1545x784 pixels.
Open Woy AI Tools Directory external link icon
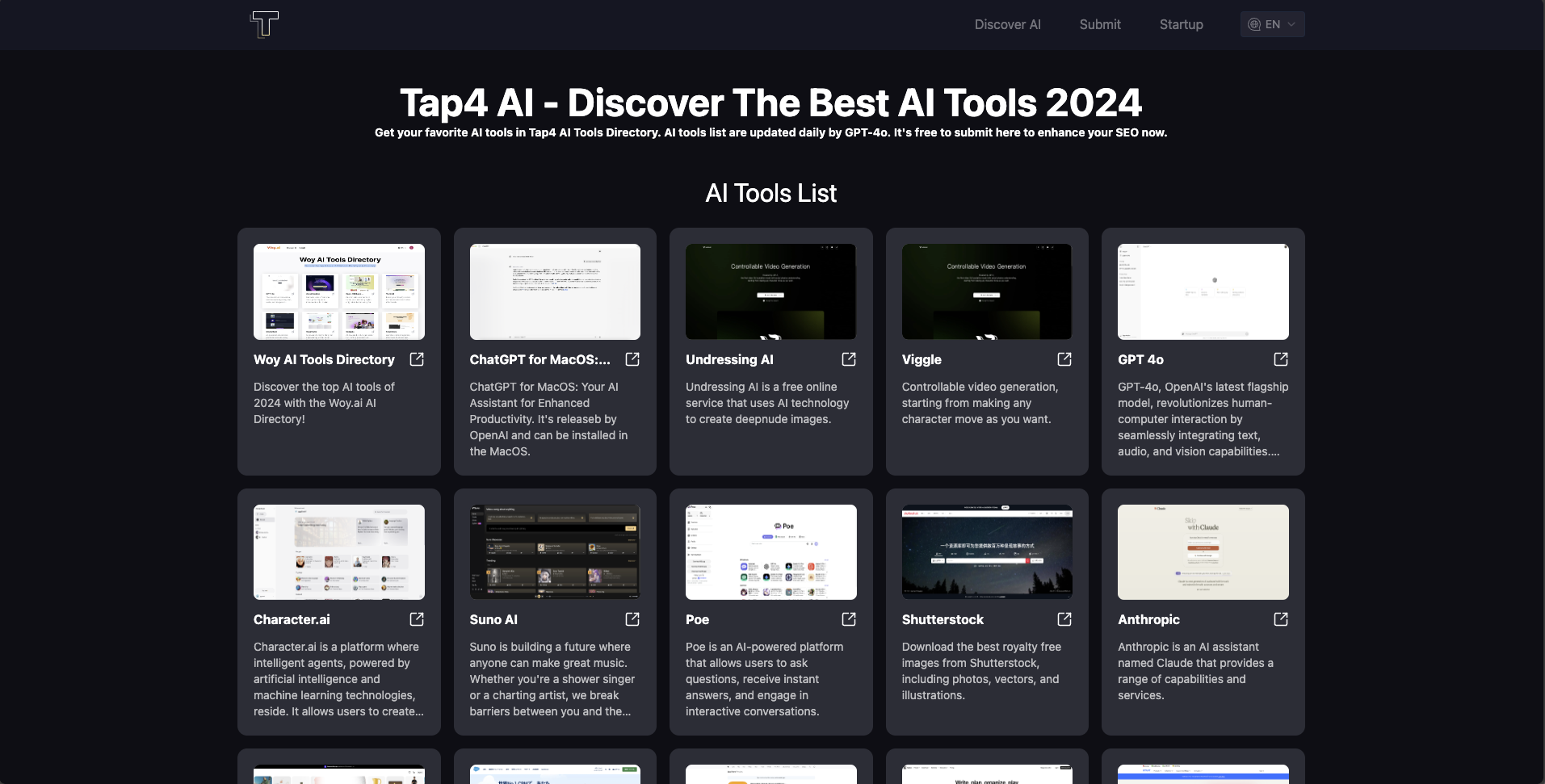tap(417, 359)
